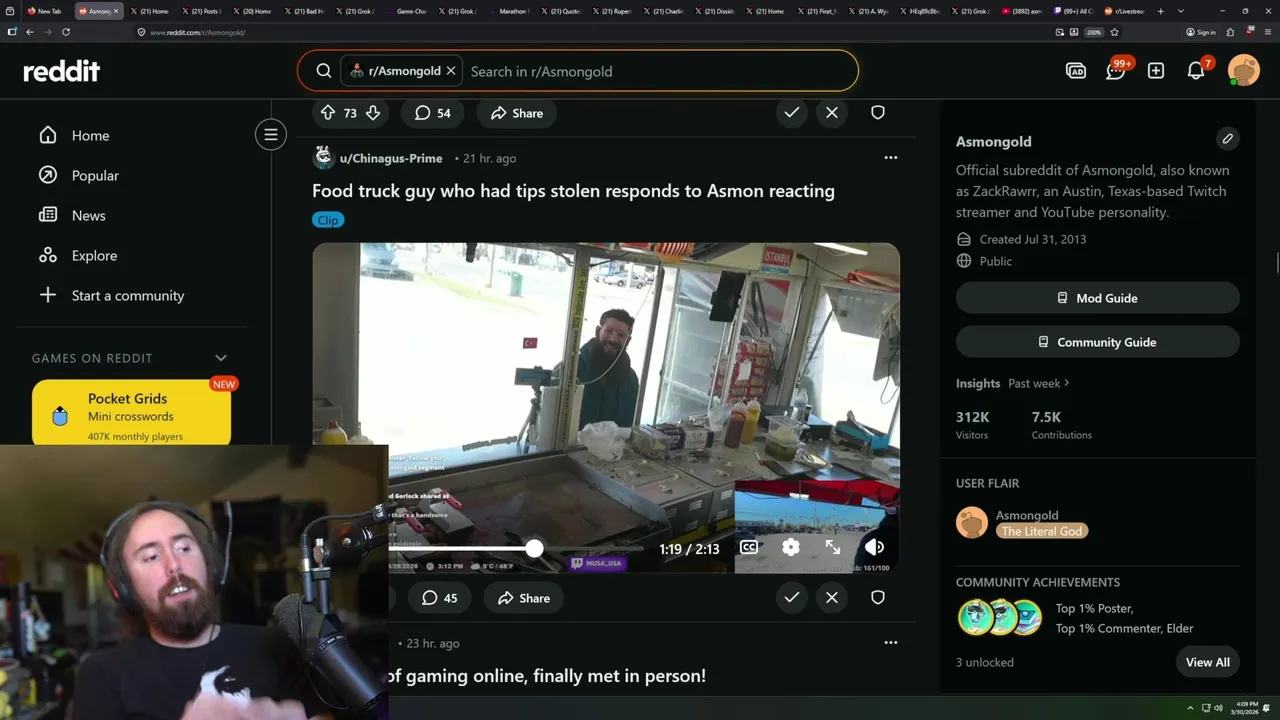This screenshot has width=1280, height=720.
Task: Remove the food truck post
Action: pyautogui.click(x=832, y=598)
